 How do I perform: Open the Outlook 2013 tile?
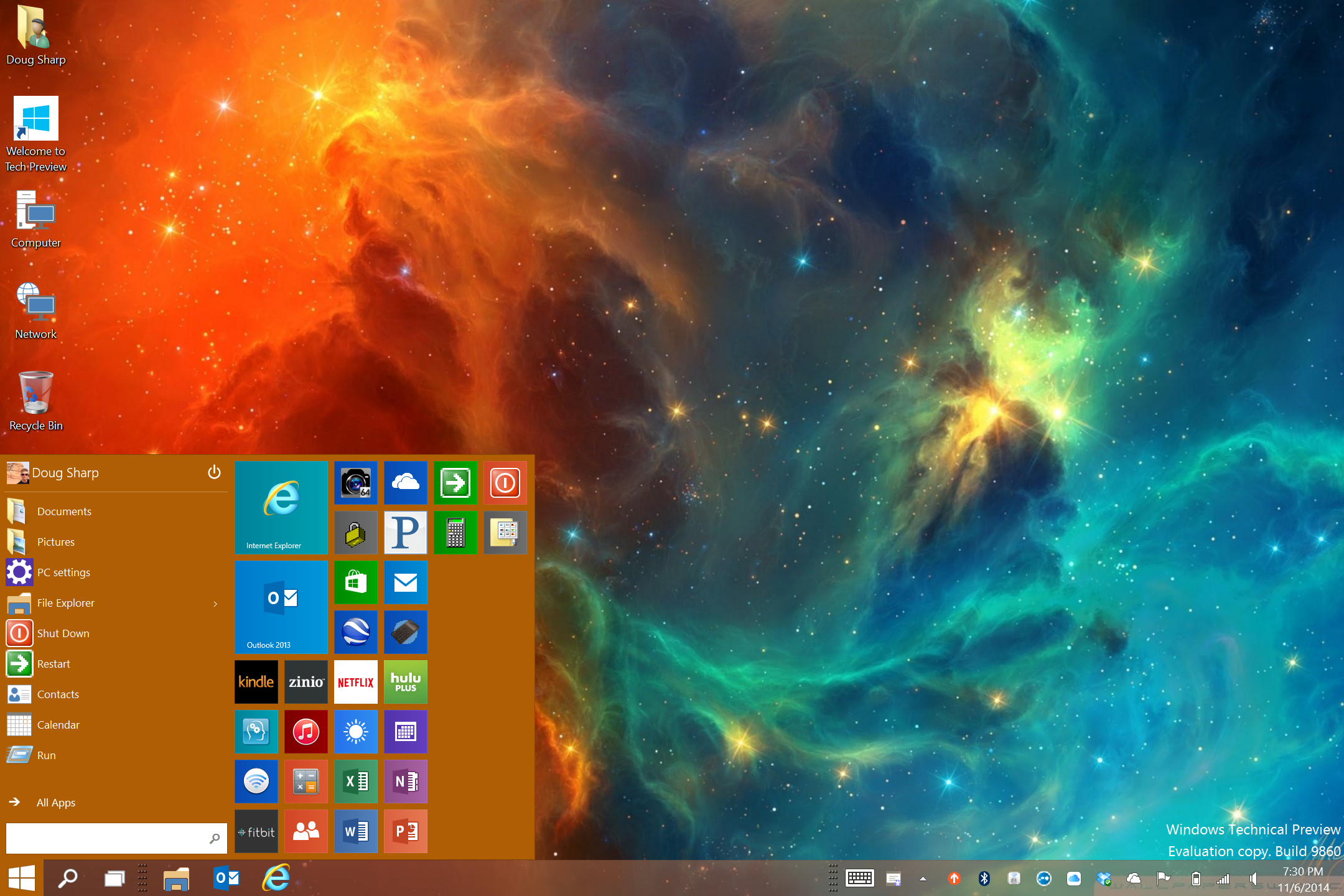click(x=281, y=607)
